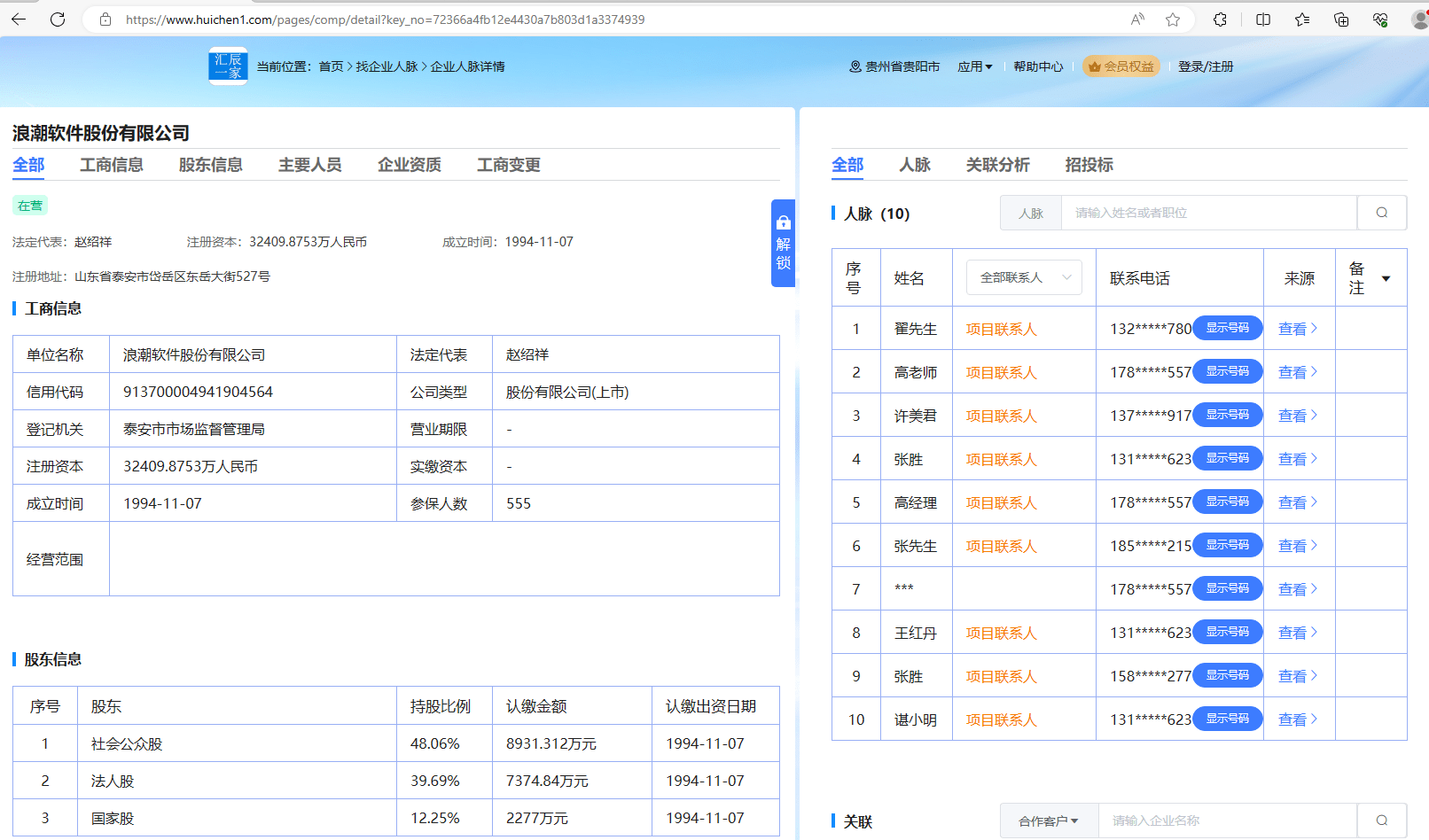Open the 合作客户 dropdown
1429x840 pixels.
coord(1049,821)
